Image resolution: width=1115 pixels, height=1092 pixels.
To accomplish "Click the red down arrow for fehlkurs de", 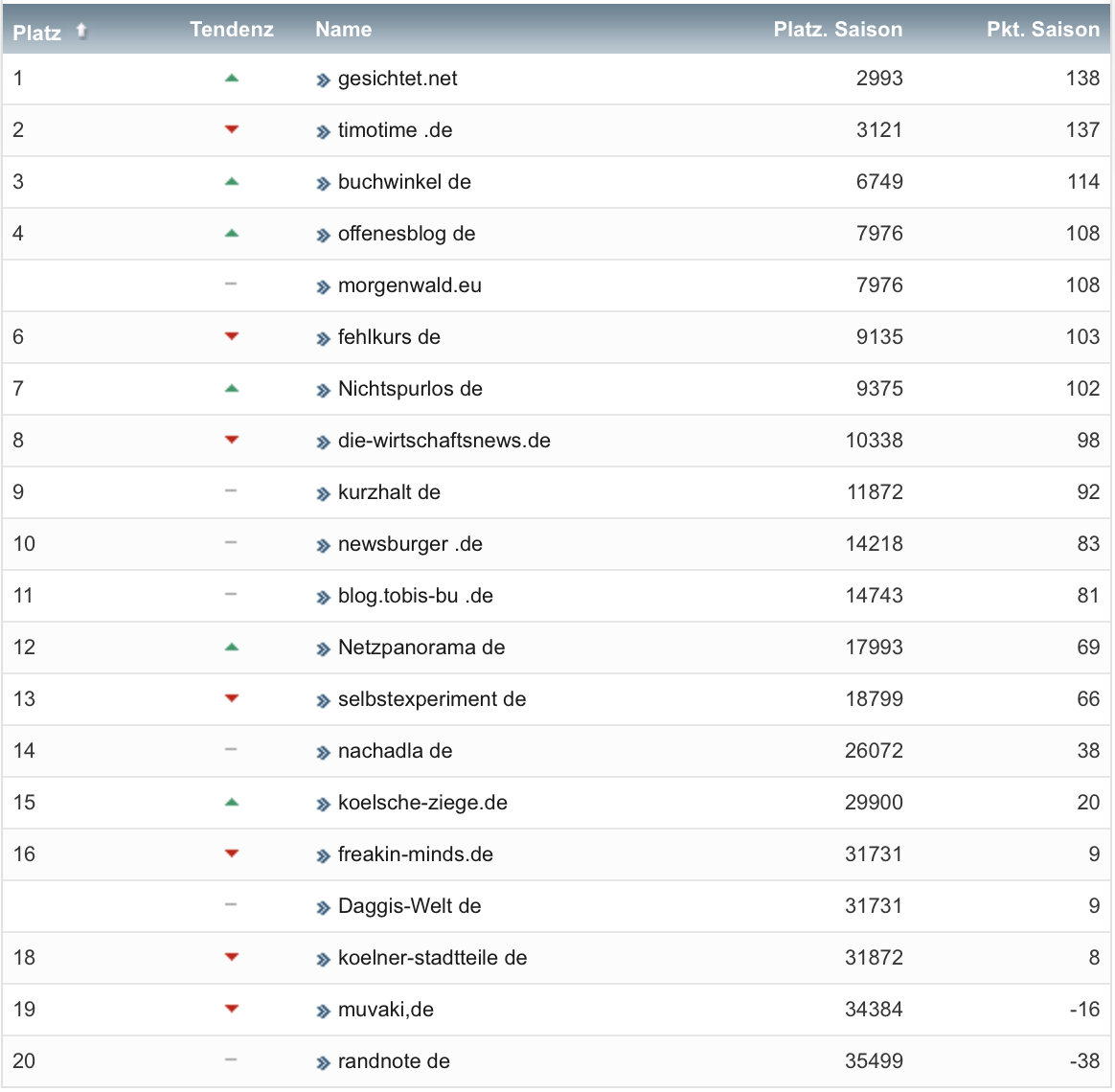I will [231, 336].
